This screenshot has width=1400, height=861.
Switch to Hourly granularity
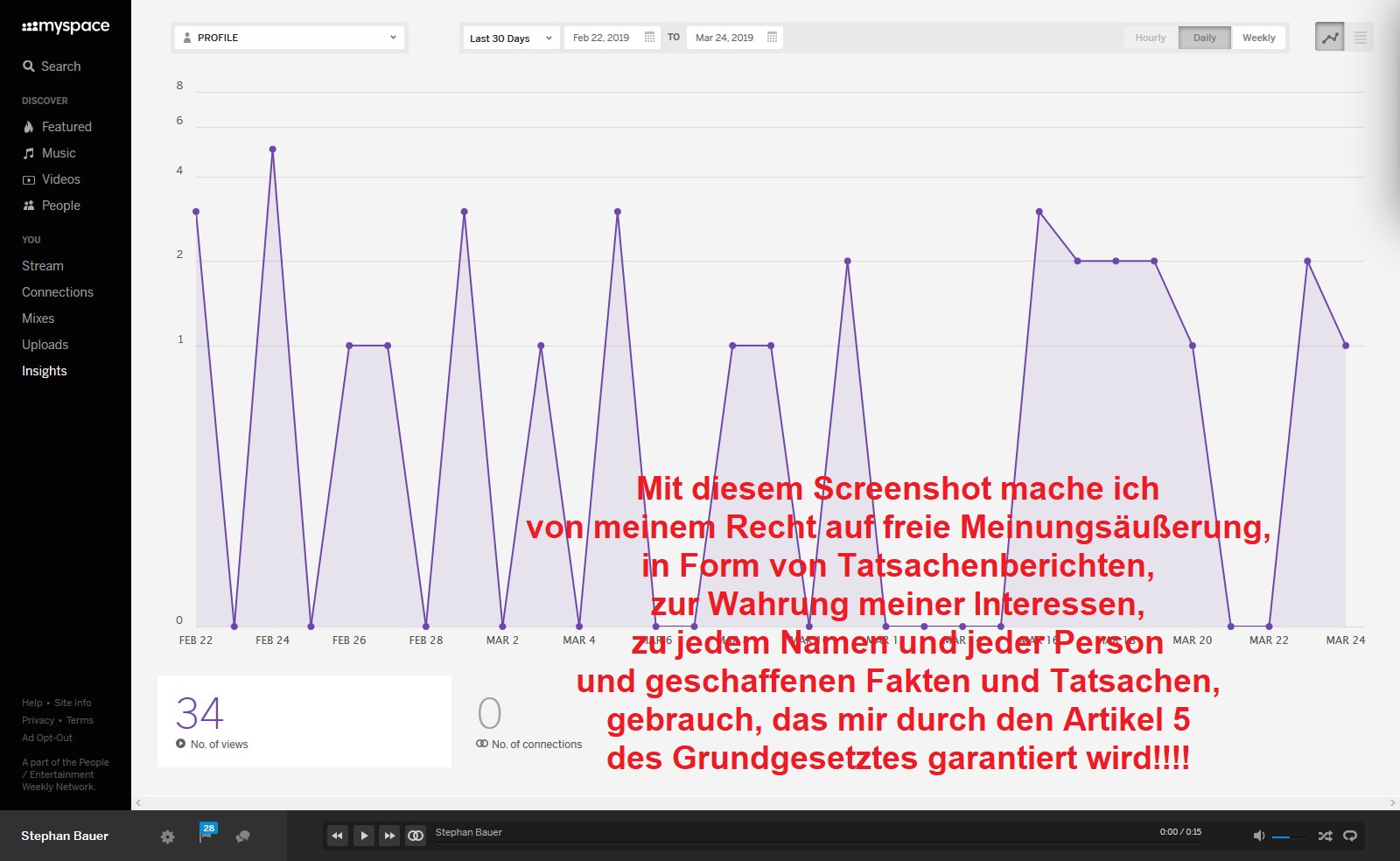point(1151,38)
